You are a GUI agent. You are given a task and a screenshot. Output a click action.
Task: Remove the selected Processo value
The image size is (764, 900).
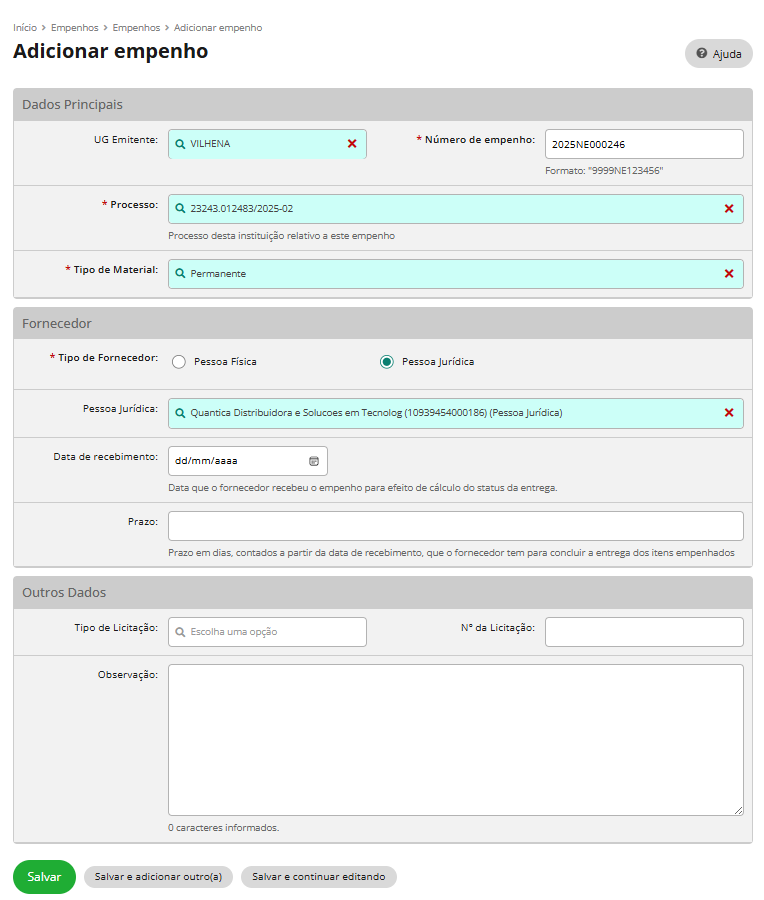coord(728,209)
